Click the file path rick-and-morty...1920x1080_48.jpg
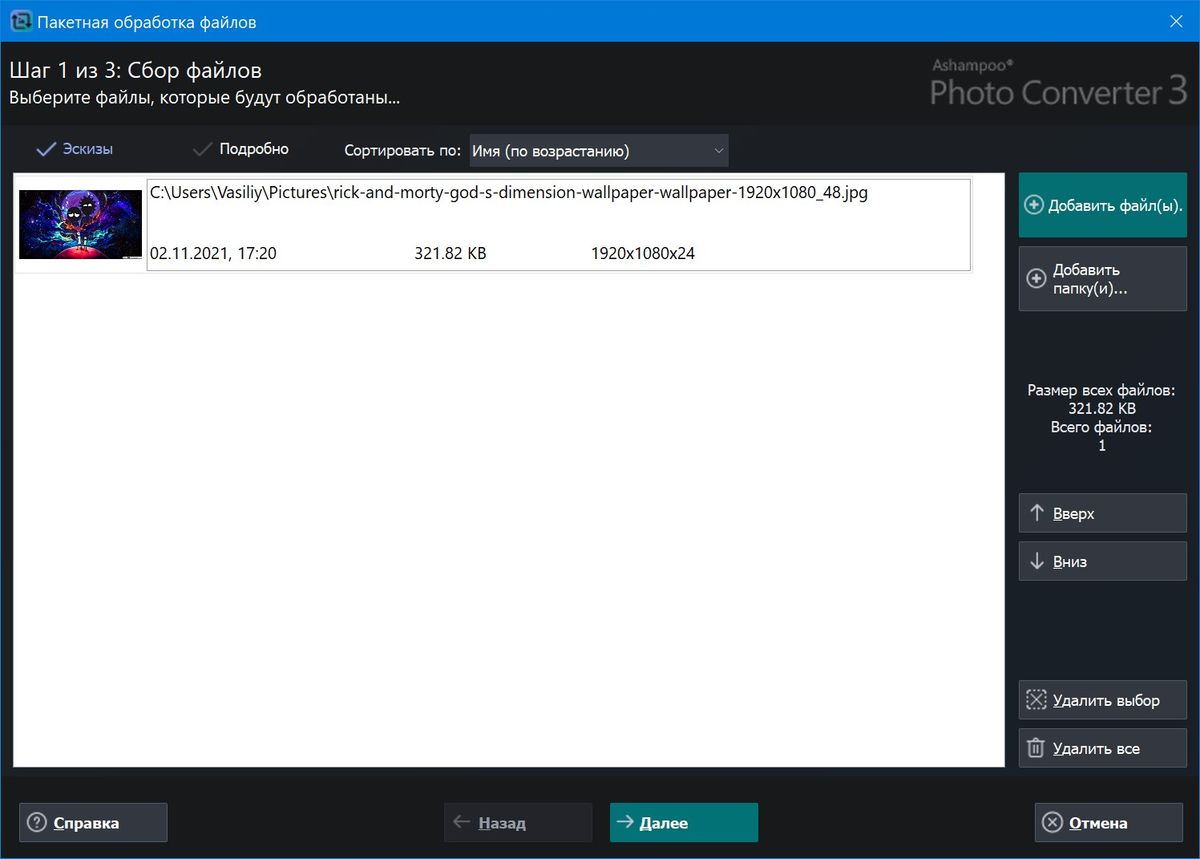 tap(509, 194)
